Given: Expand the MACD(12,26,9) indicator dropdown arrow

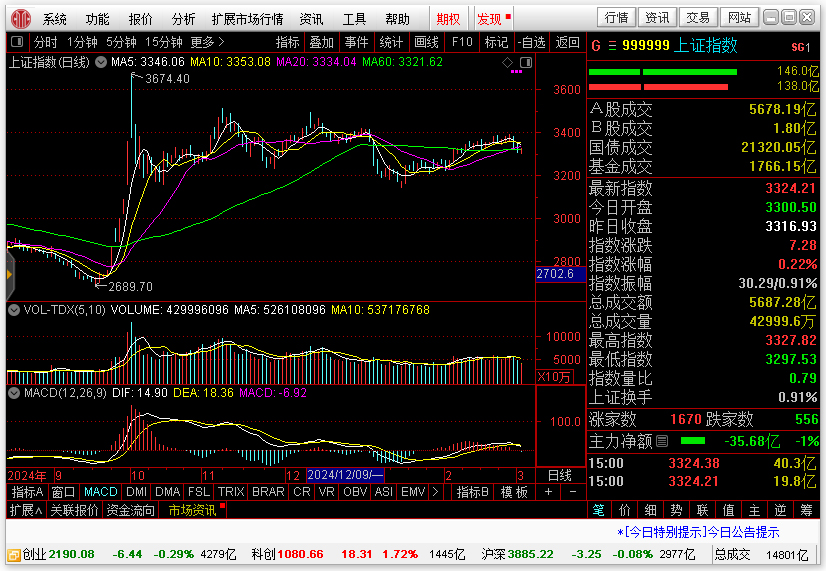Looking at the screenshot, I should coord(14,393).
